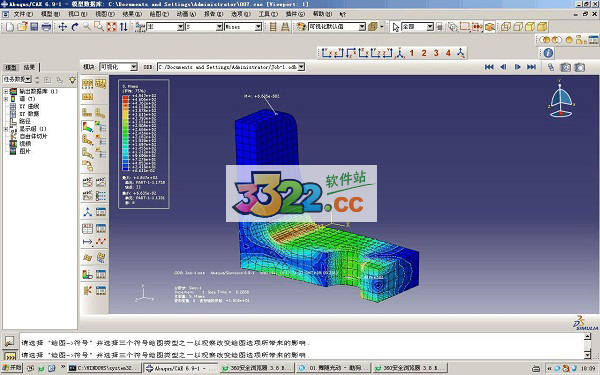600x375 pixels.
Task: Click the 开始 Start button
Action: pyautogui.click(x=12, y=368)
